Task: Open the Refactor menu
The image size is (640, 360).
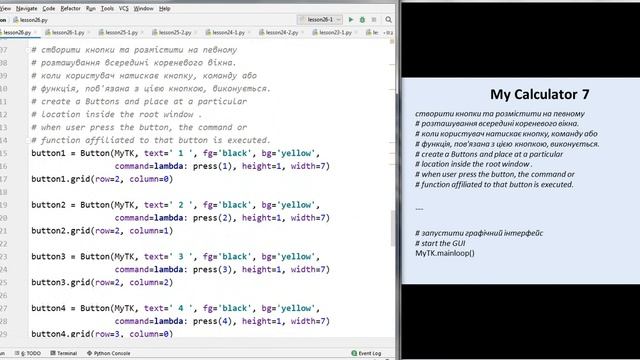Action: (x=71, y=8)
